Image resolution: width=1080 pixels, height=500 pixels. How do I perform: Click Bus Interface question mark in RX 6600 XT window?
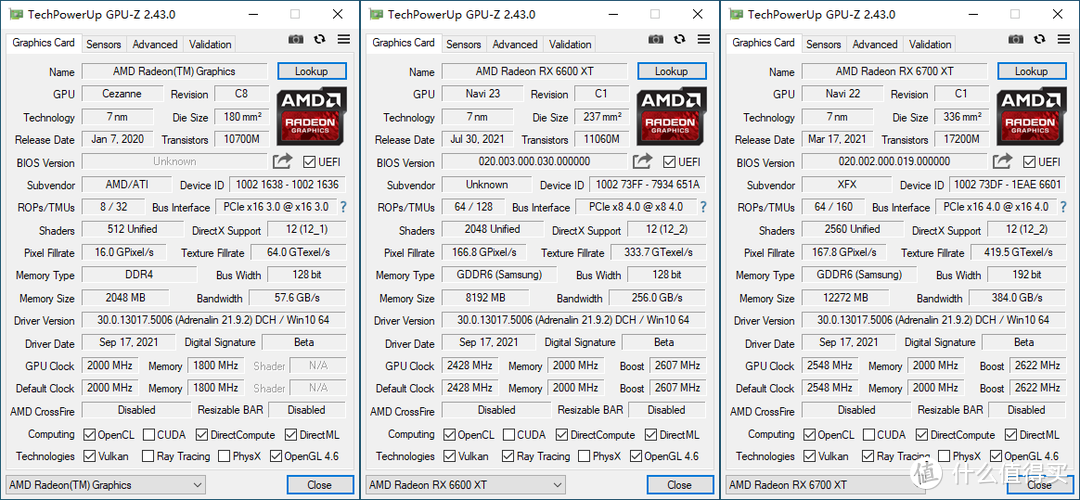click(703, 207)
